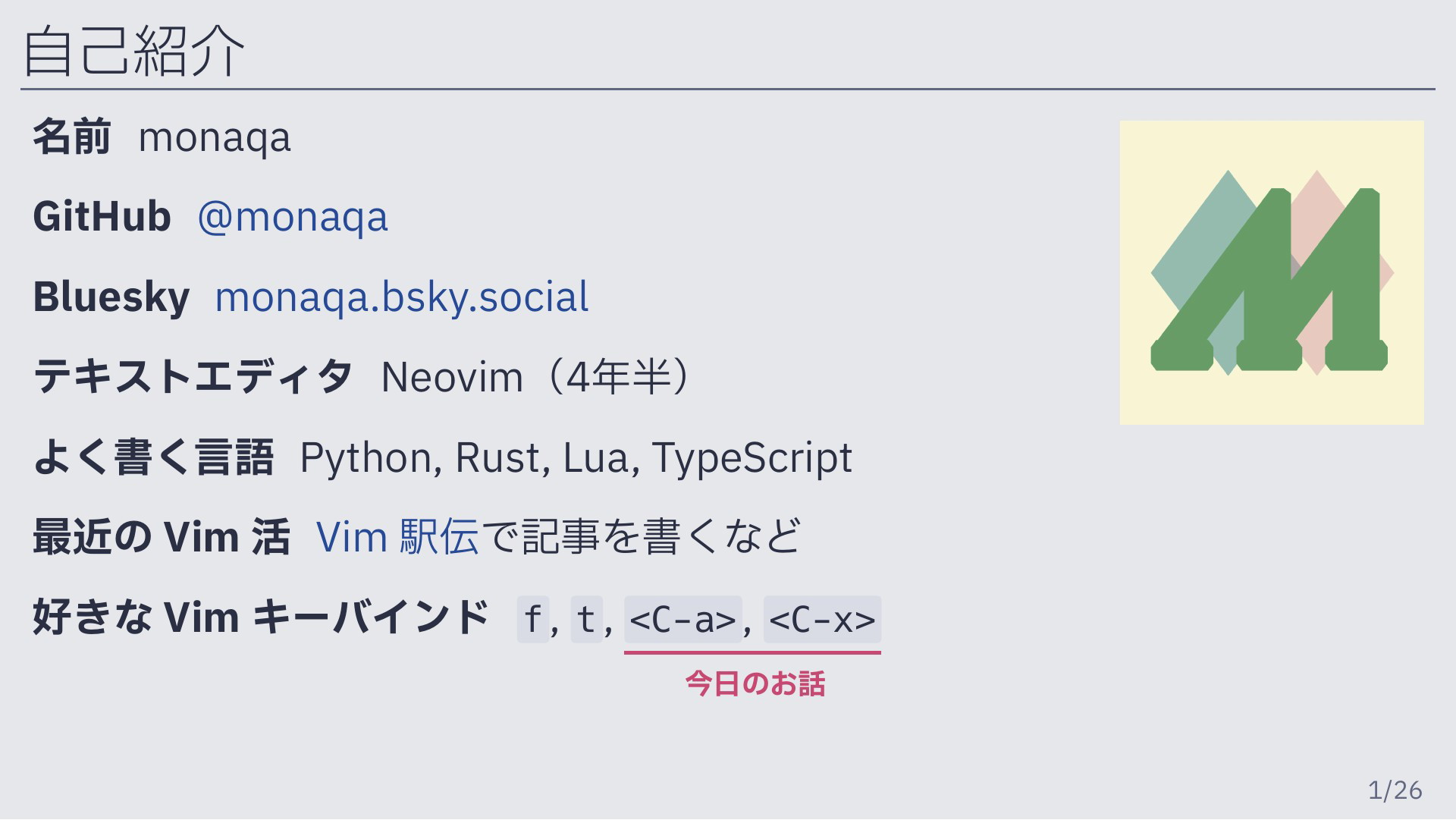Click the t keybinding code box
The width and height of the screenshot is (1456, 820).
[x=586, y=619]
